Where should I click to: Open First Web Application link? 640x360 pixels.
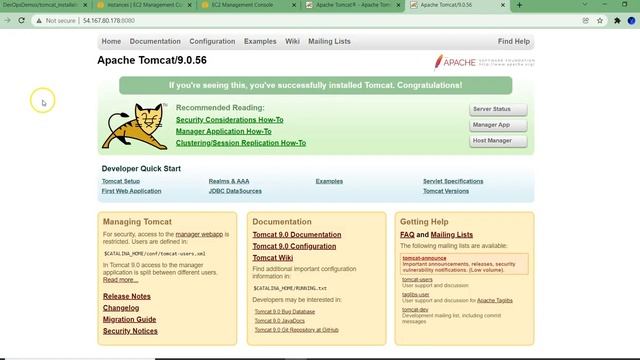tap(131, 191)
